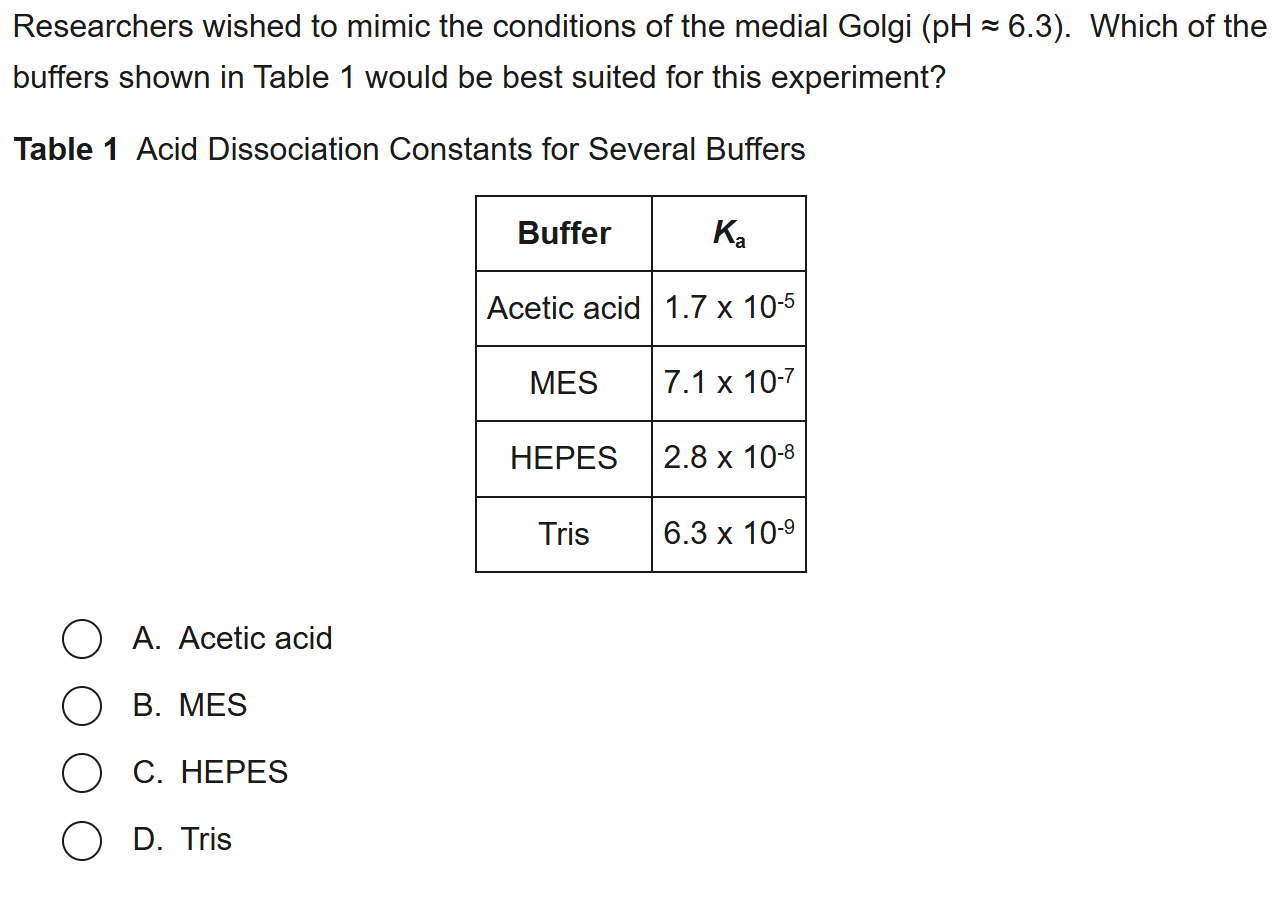Image resolution: width=1274 pixels, height=903 pixels.
Task: Click the MES row name cell in table
Action: click(564, 384)
